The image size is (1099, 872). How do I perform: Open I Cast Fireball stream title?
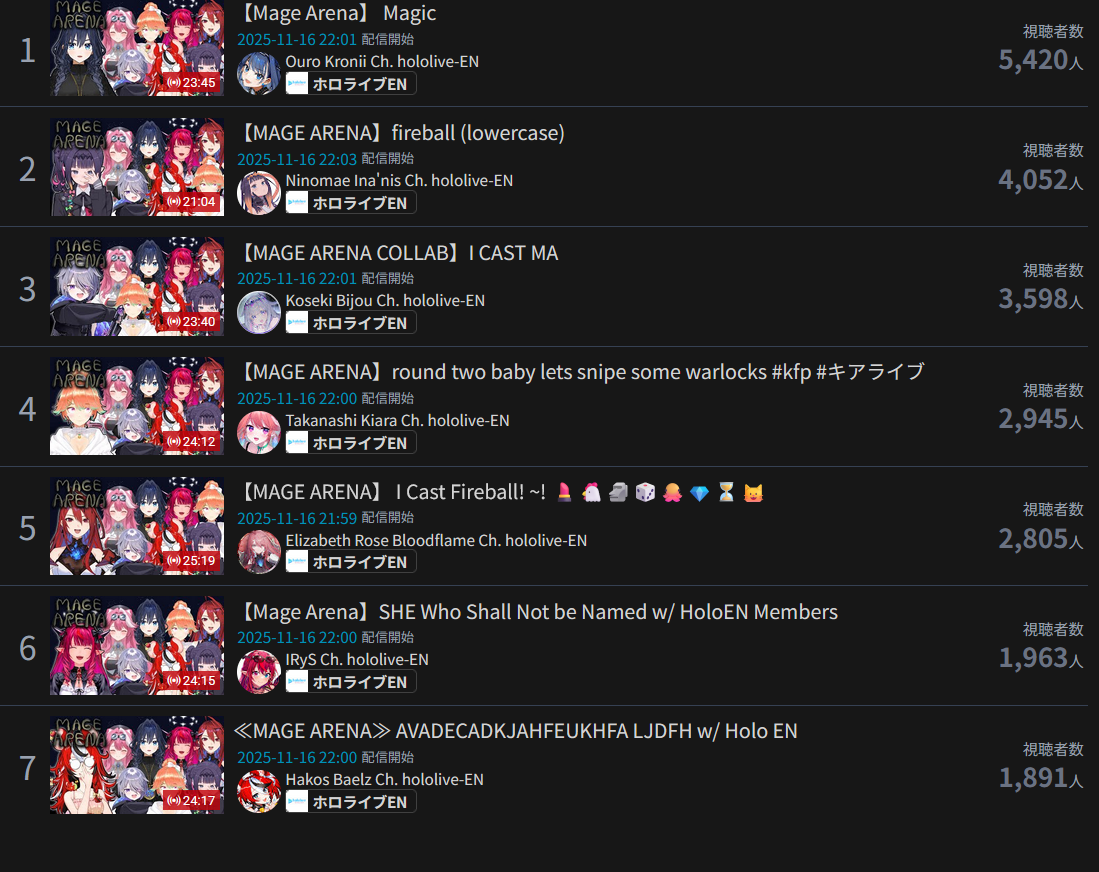(x=500, y=492)
